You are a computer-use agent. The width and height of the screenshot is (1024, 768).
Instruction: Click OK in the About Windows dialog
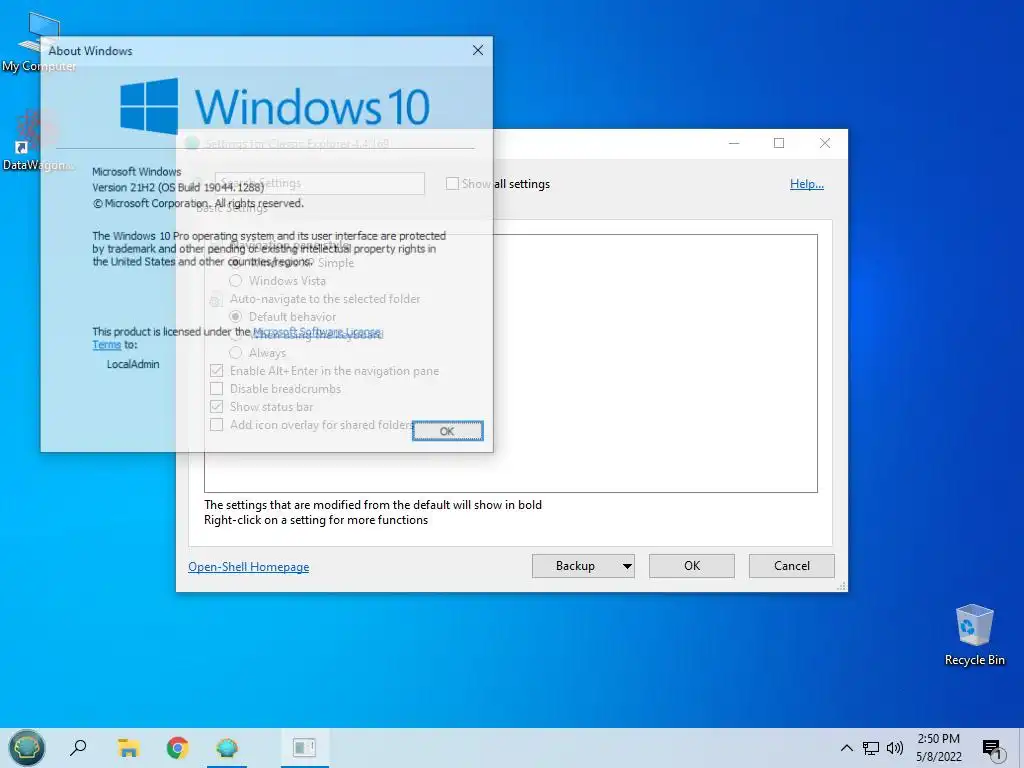click(x=447, y=431)
